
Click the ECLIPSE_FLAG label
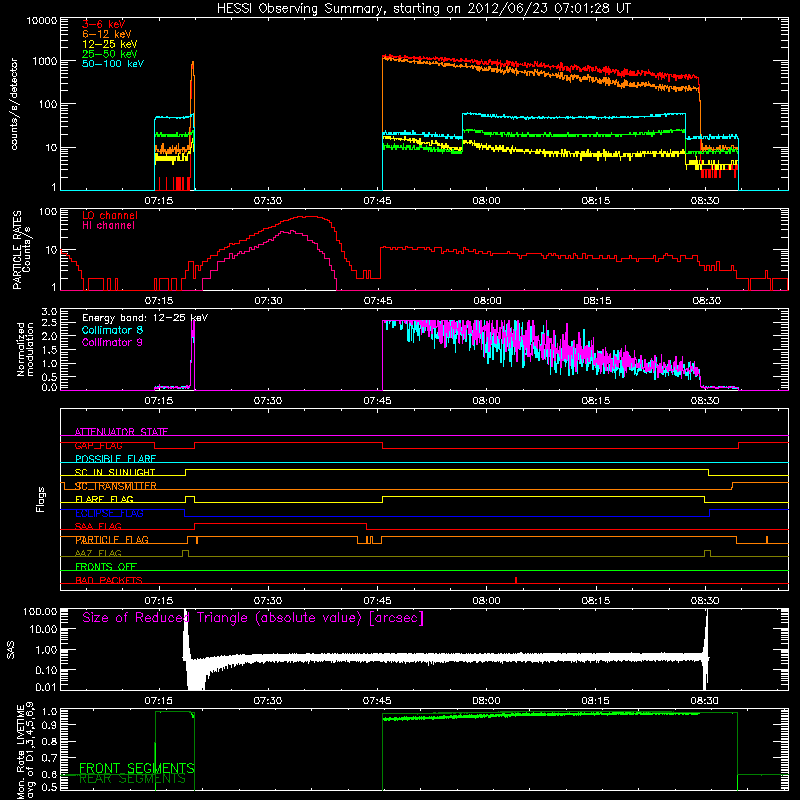pyautogui.click(x=109, y=513)
